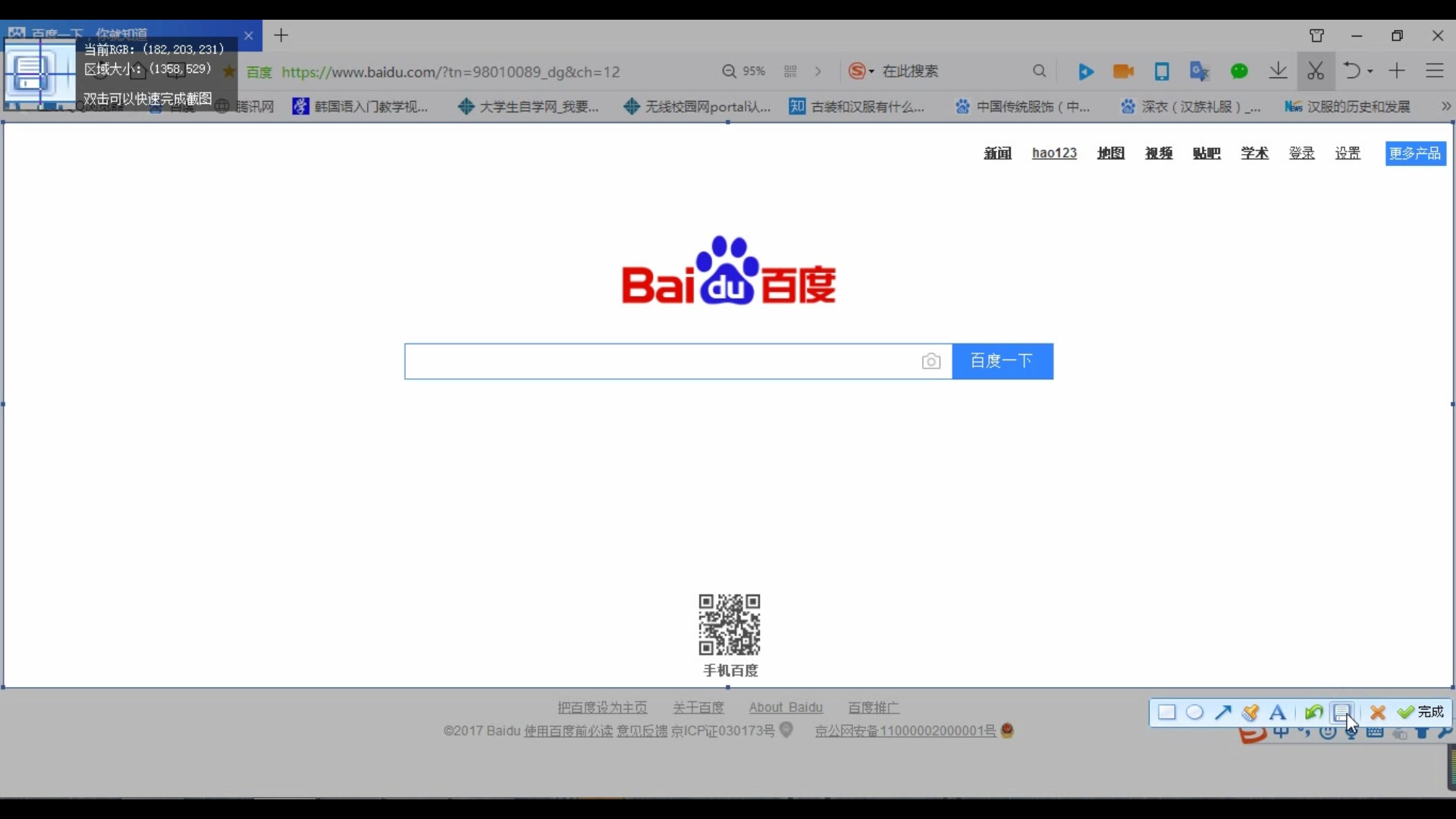This screenshot has width=1456, height=819.
Task: Select the rectangle annotation tool
Action: click(1167, 713)
